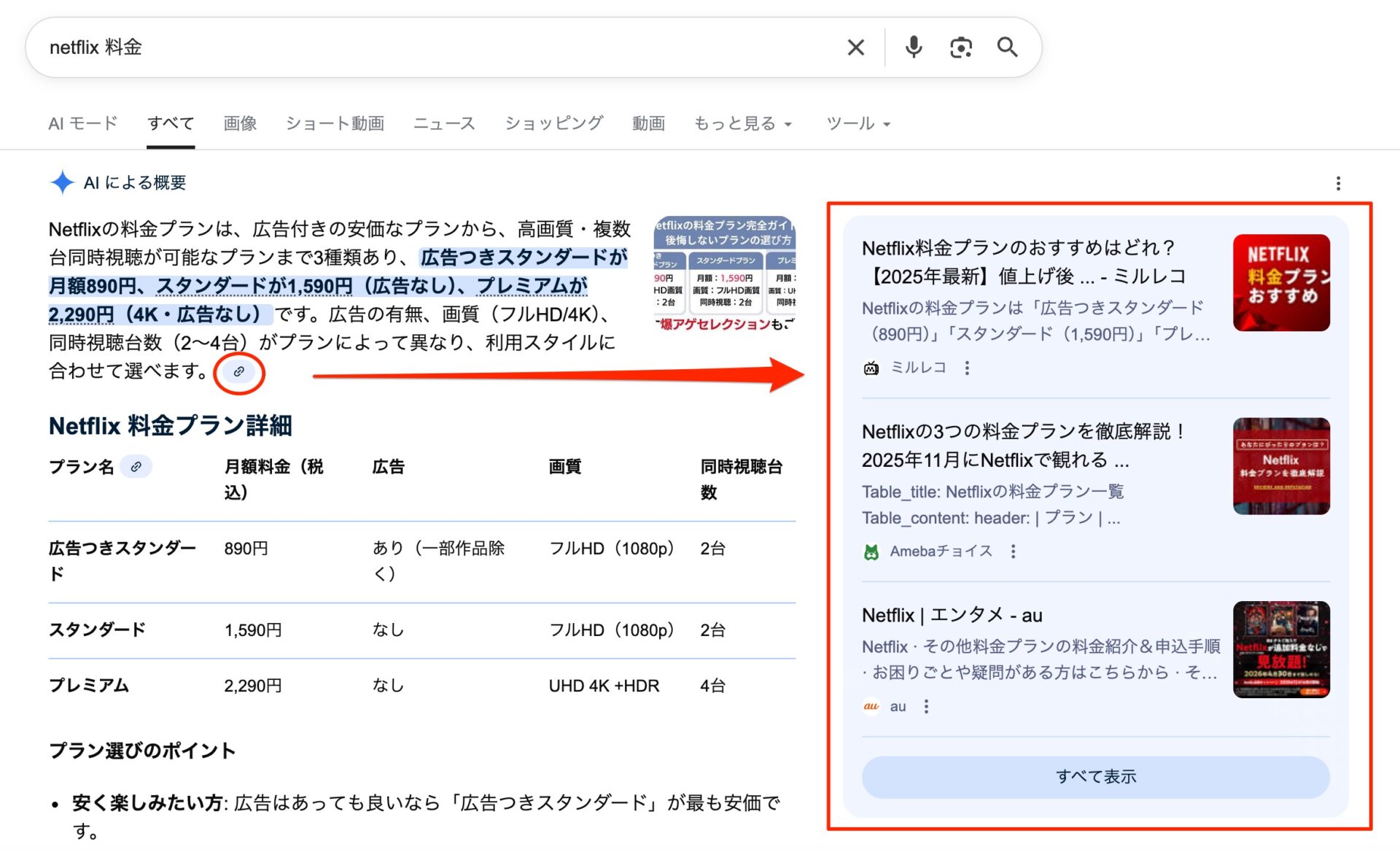Viewport: 1400px width, 852px height.
Task: Clear the search query with the X icon
Action: pos(855,47)
